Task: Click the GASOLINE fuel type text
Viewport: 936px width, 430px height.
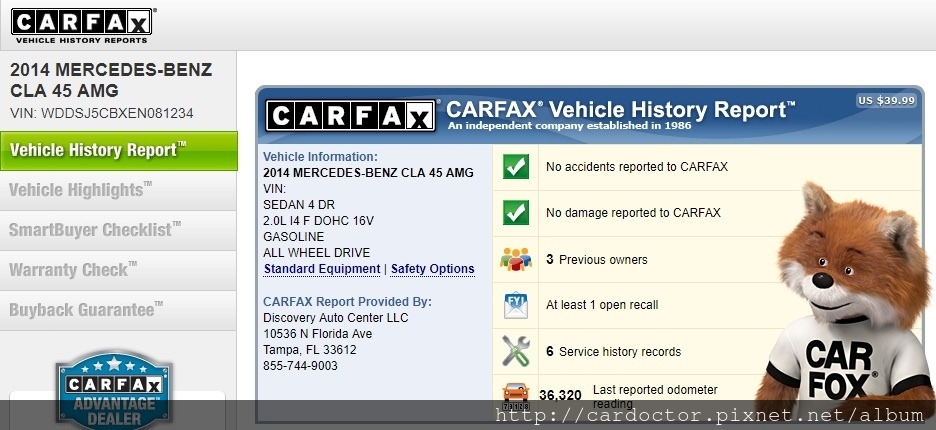Action: (x=294, y=236)
